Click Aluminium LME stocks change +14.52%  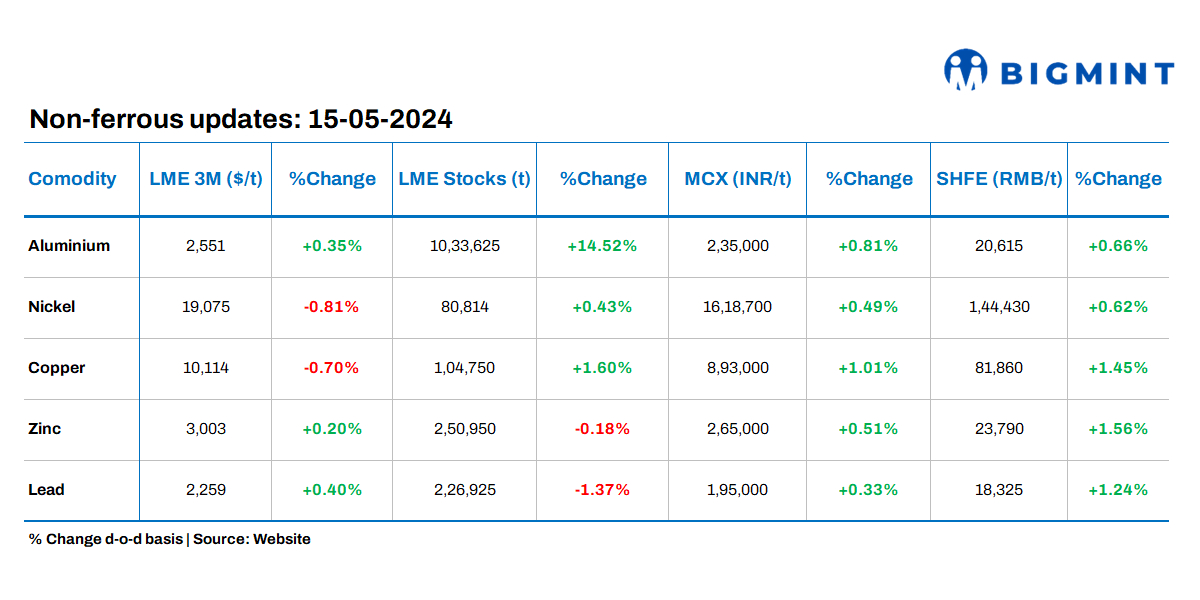(602, 246)
